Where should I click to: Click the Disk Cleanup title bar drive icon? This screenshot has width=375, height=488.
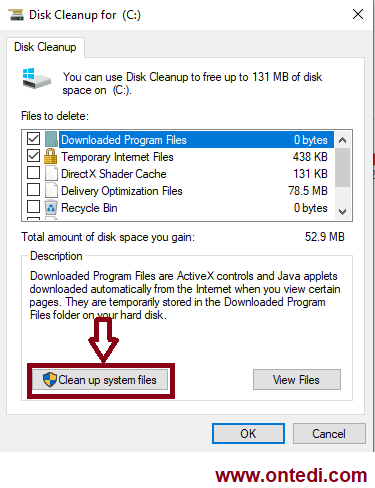click(x=16, y=15)
